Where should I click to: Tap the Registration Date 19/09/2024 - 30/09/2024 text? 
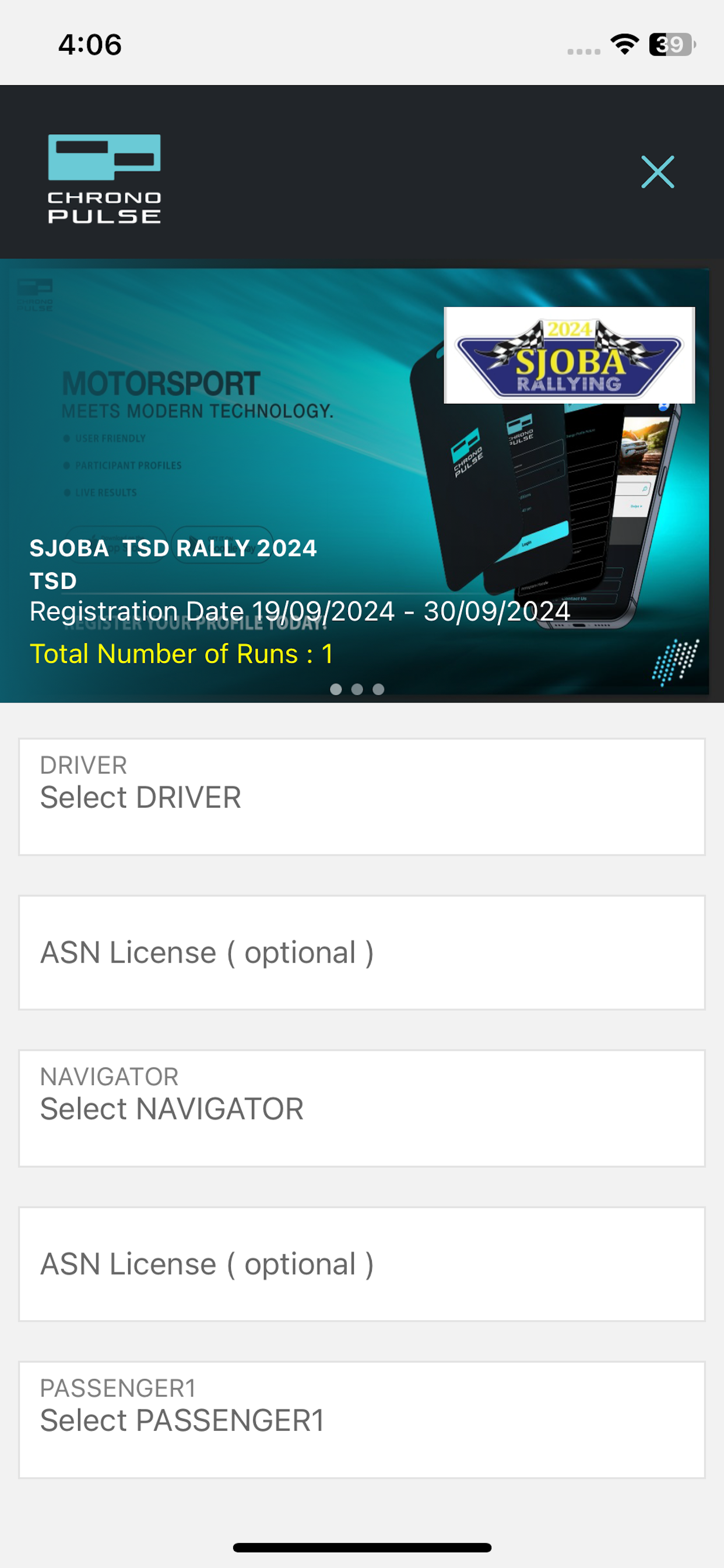coord(300,611)
